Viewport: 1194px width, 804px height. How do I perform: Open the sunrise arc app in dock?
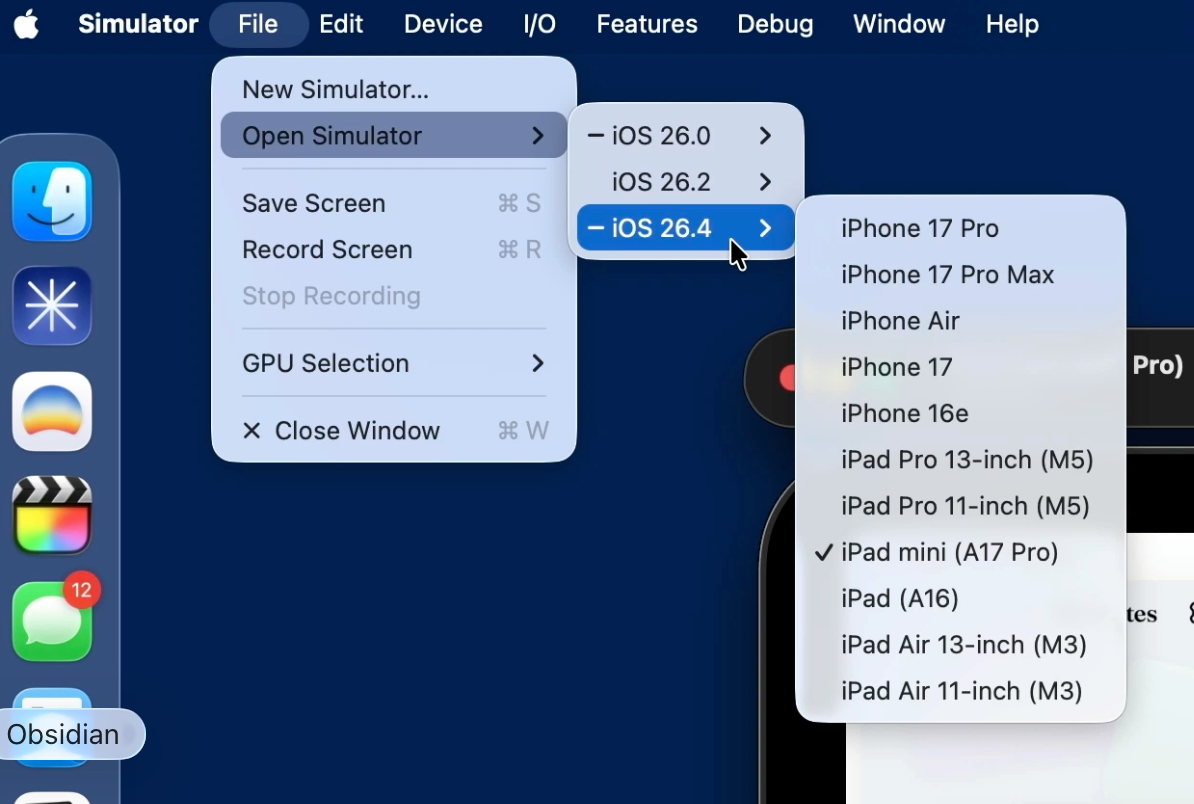tap(52, 411)
